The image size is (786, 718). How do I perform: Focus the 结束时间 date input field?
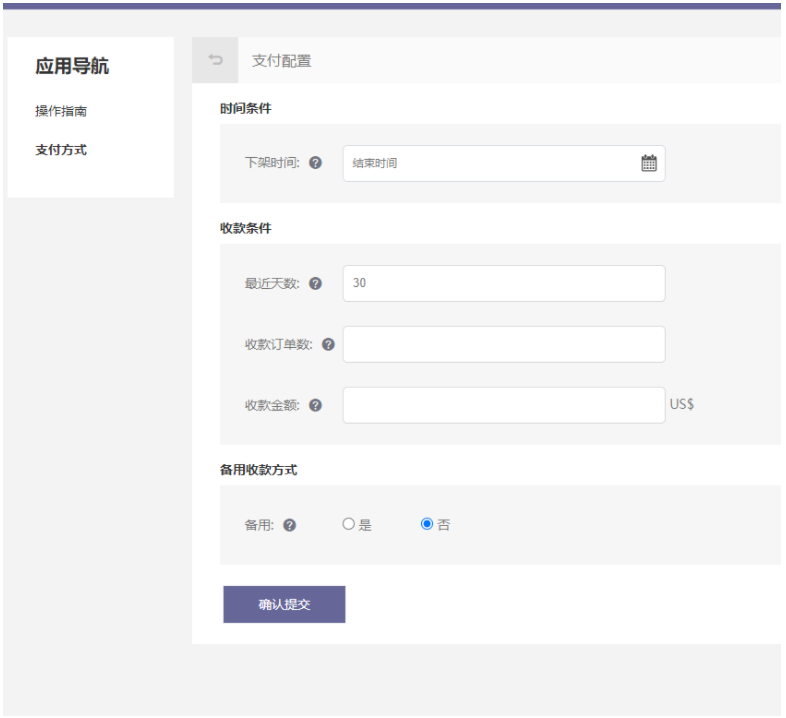tap(490, 163)
